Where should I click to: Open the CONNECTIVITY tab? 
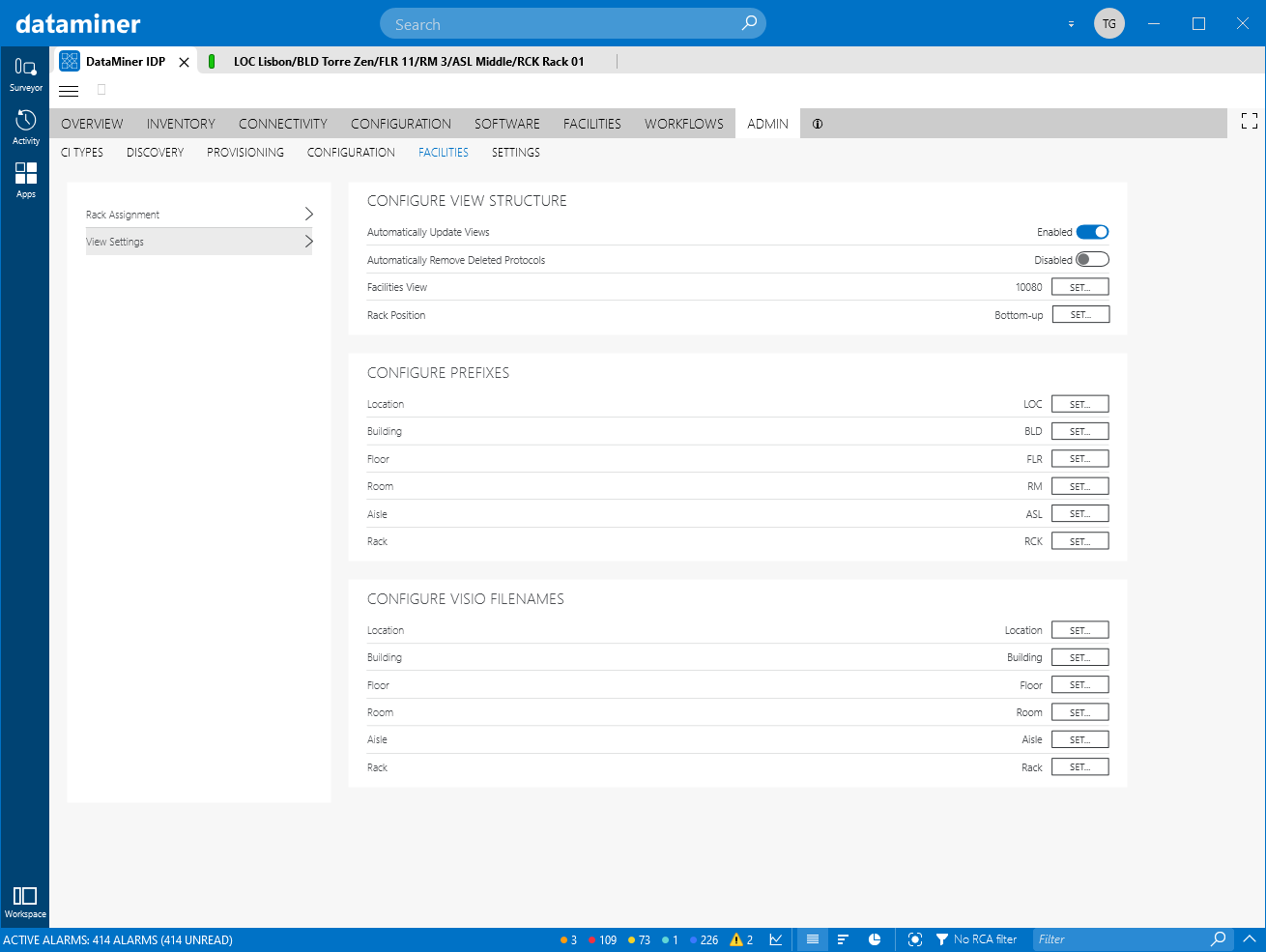pyautogui.click(x=283, y=124)
